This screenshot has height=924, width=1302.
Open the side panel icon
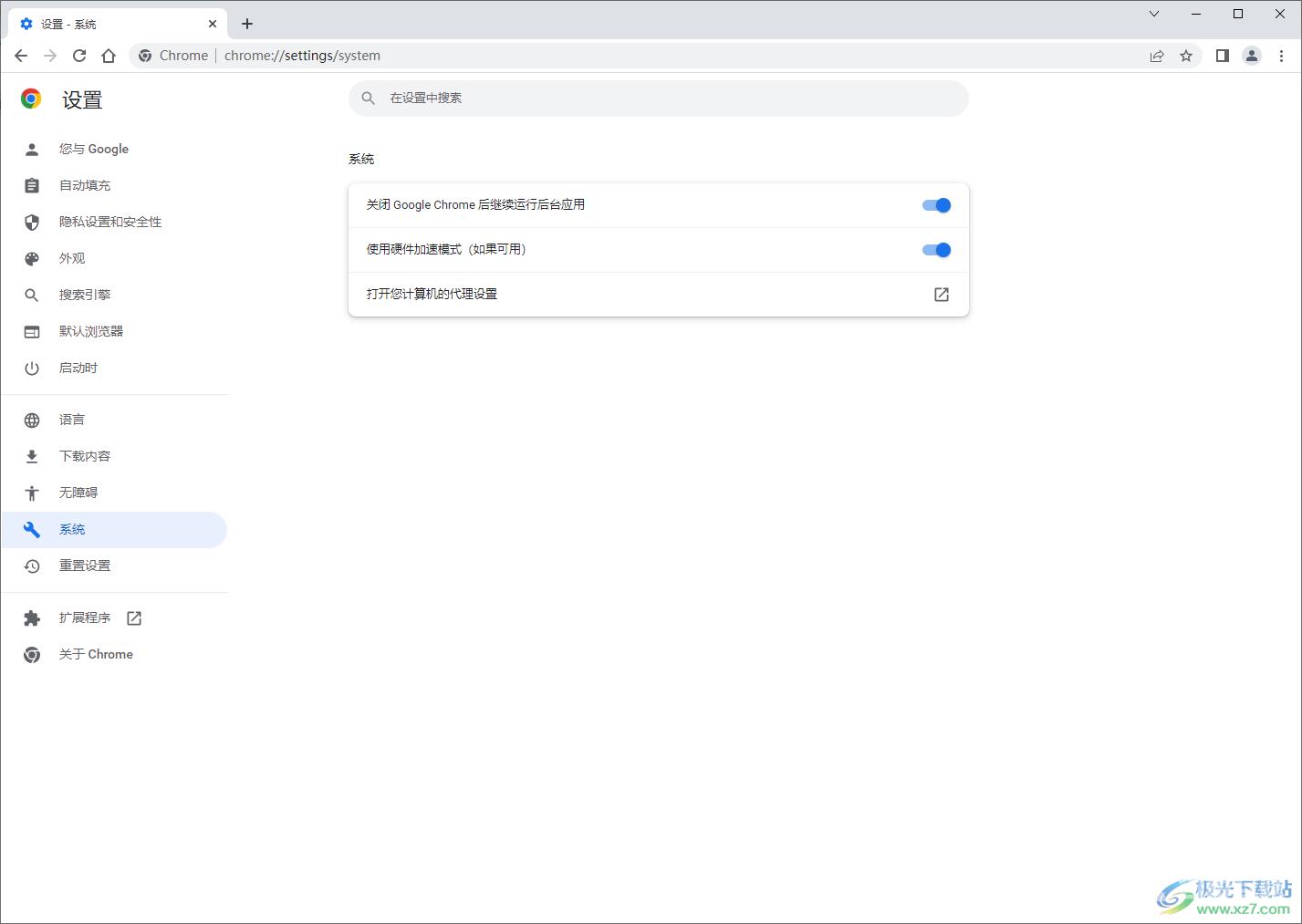click(x=1223, y=56)
